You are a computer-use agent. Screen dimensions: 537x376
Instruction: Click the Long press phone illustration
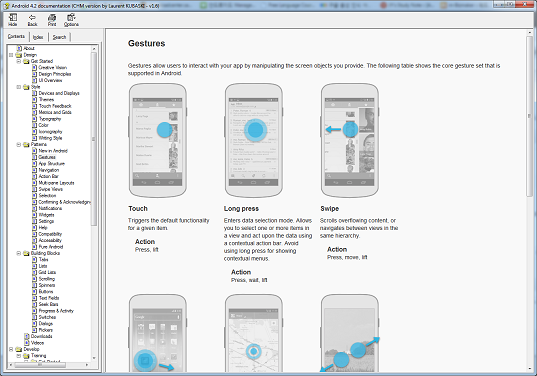[x=254, y=140]
